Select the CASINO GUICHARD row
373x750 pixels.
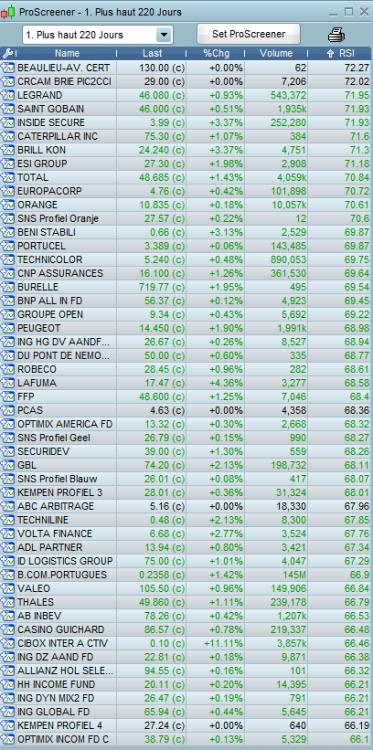(186, 629)
